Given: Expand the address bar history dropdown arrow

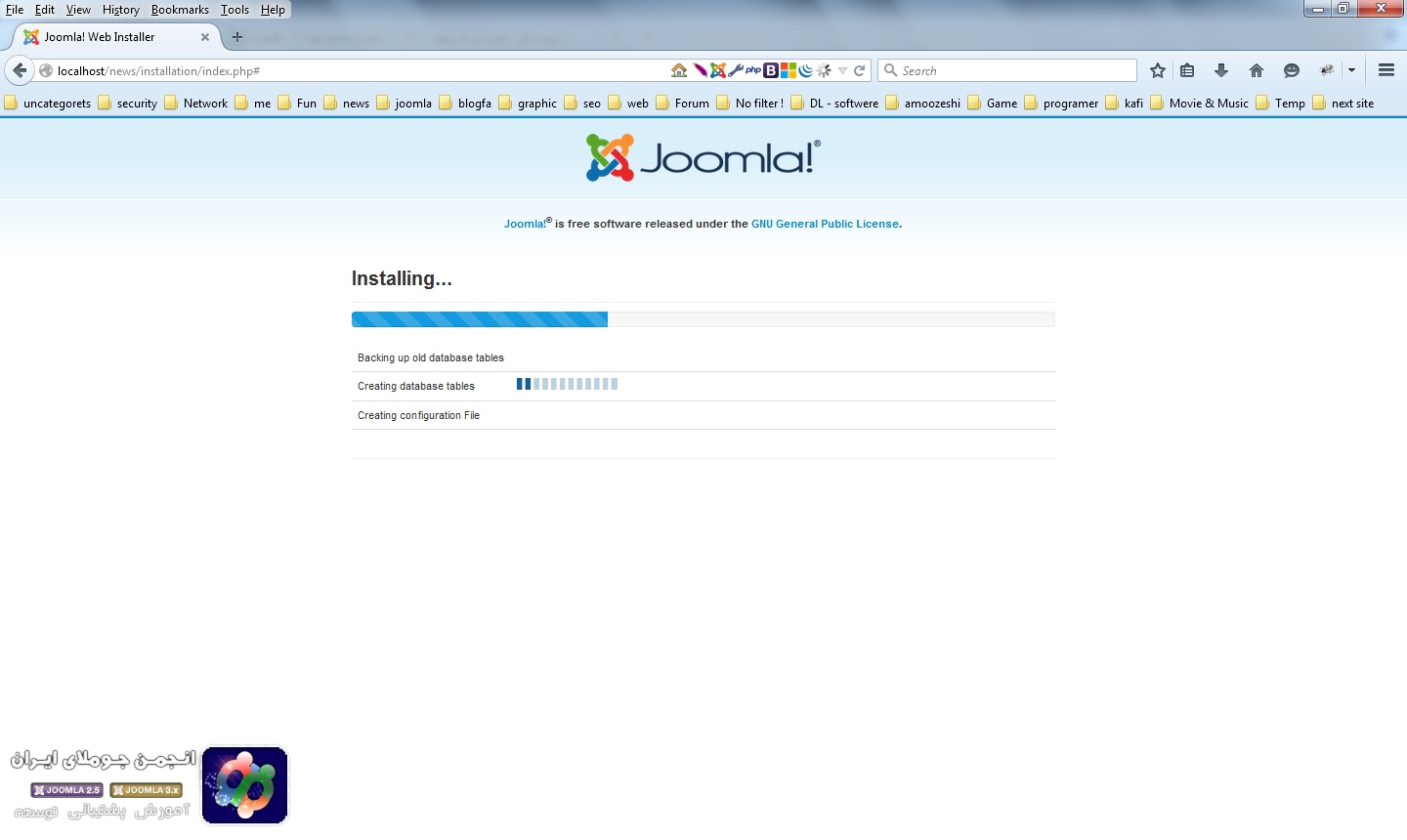Looking at the screenshot, I should 842,70.
